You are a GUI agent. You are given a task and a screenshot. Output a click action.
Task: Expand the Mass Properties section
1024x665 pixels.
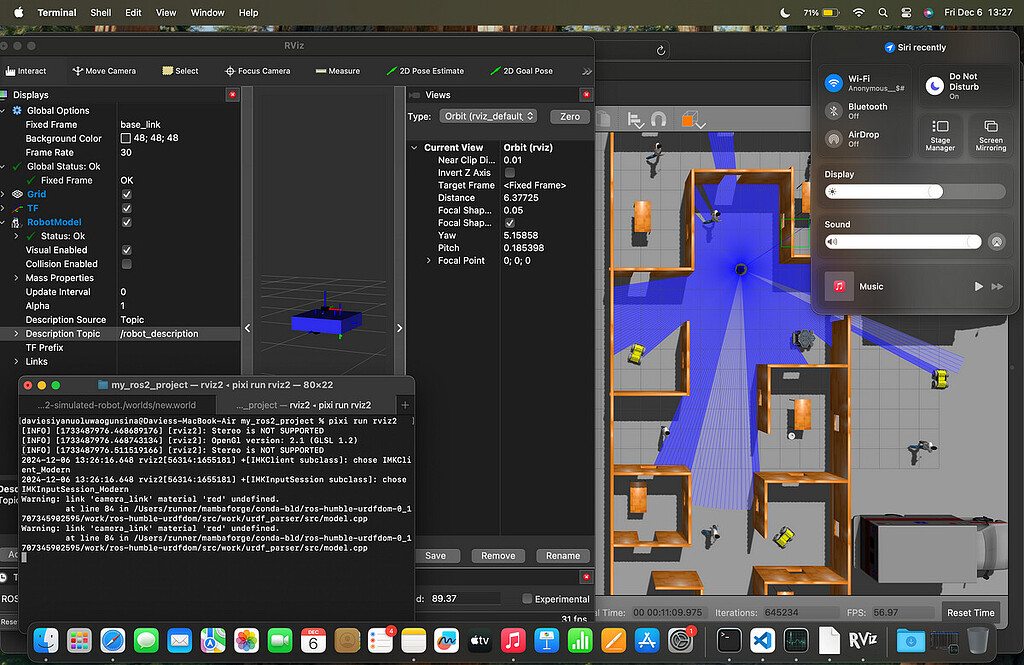(16, 278)
